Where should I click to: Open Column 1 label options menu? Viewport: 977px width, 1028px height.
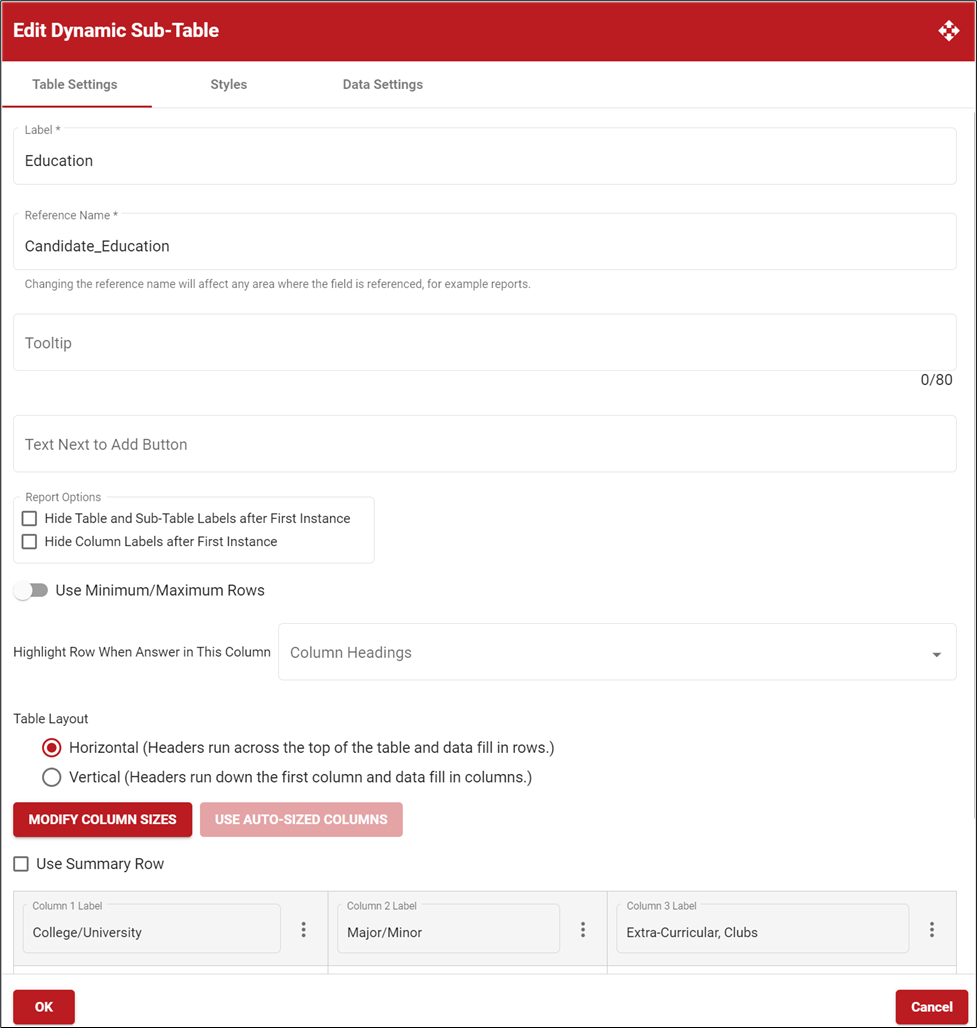click(x=304, y=930)
